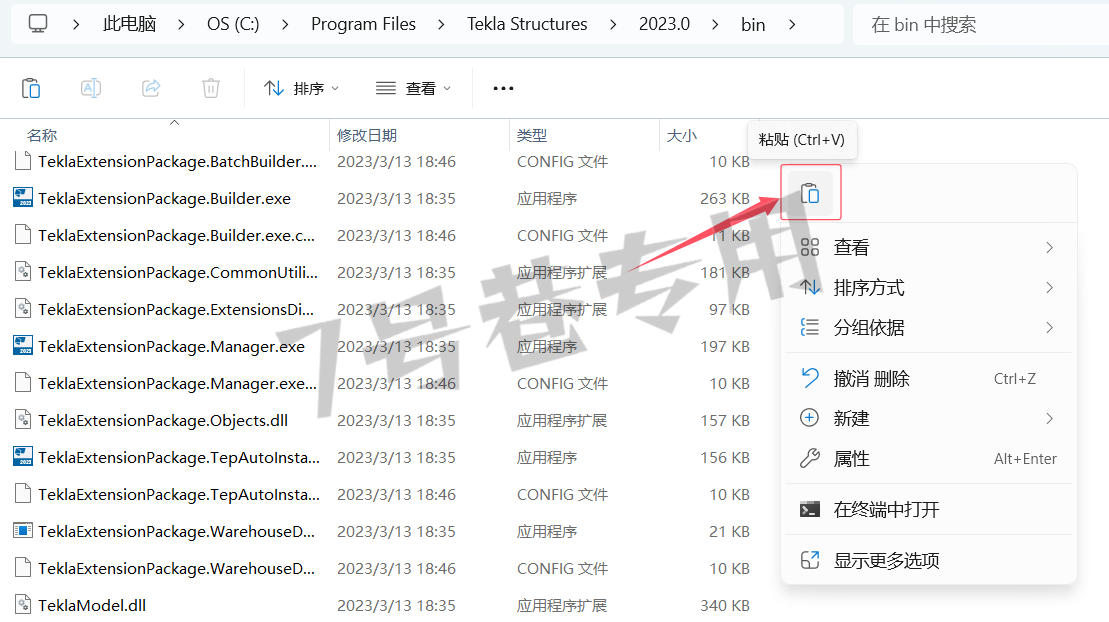The height and width of the screenshot is (622, 1109).
Task: Click the rename icon in the toolbar
Action: click(91, 88)
